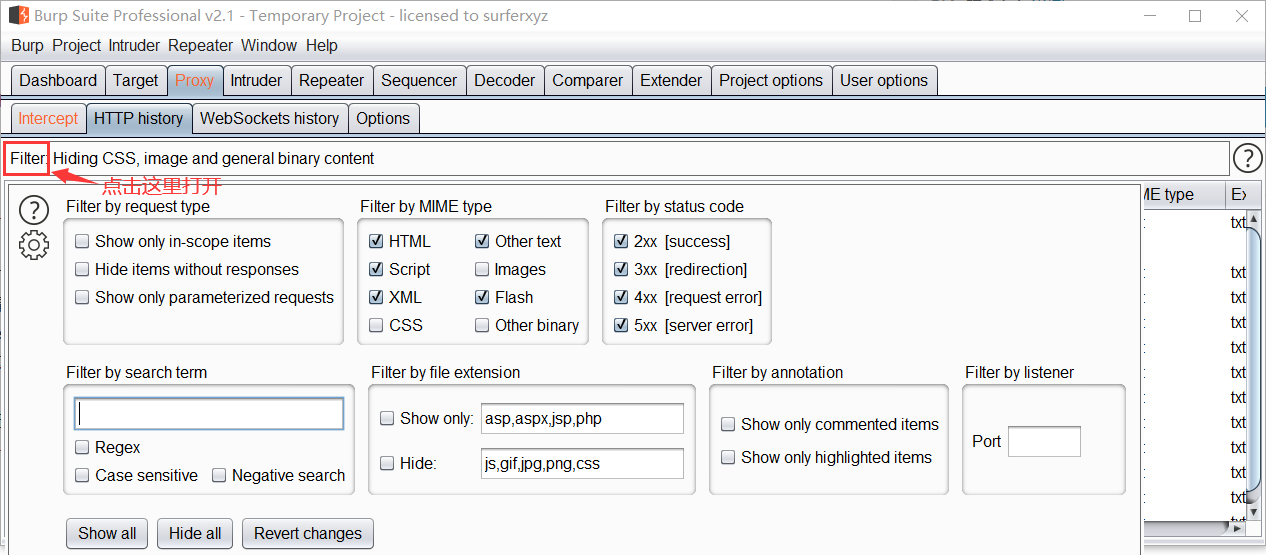Toggle Other text MIME checkbox
The image size is (1266, 555).
[x=482, y=241]
